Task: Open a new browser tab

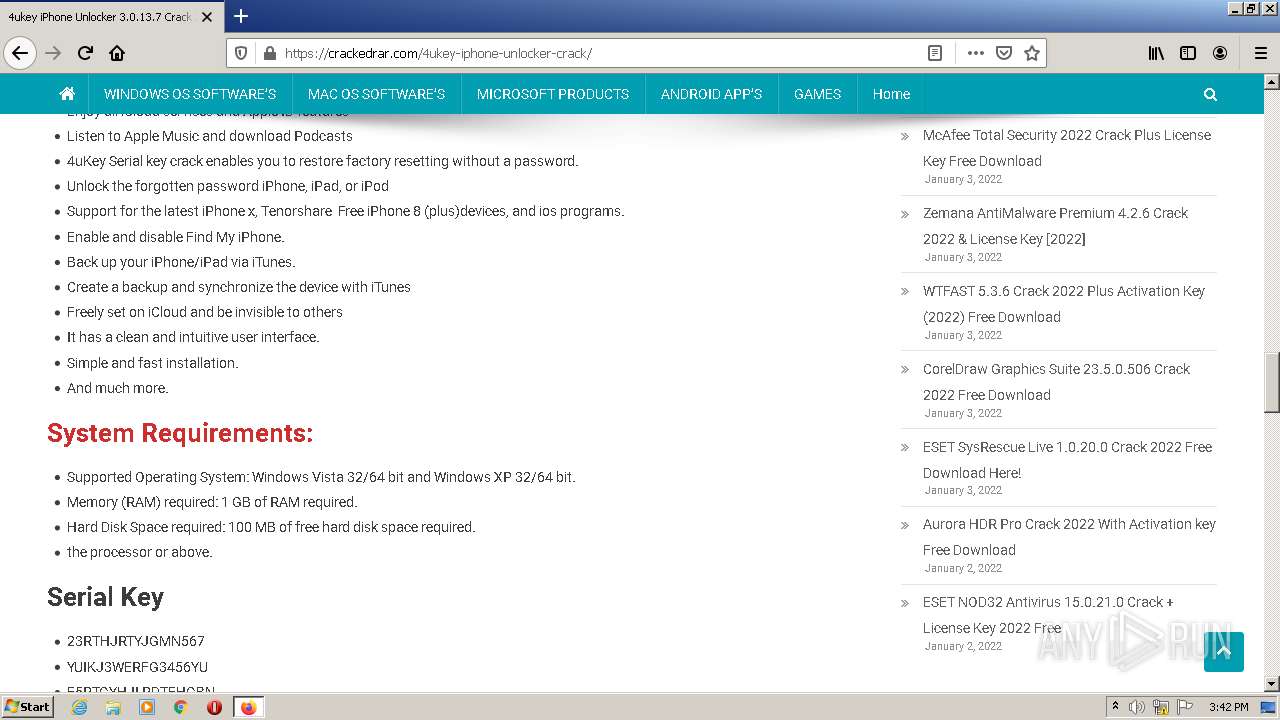Action: click(x=240, y=16)
